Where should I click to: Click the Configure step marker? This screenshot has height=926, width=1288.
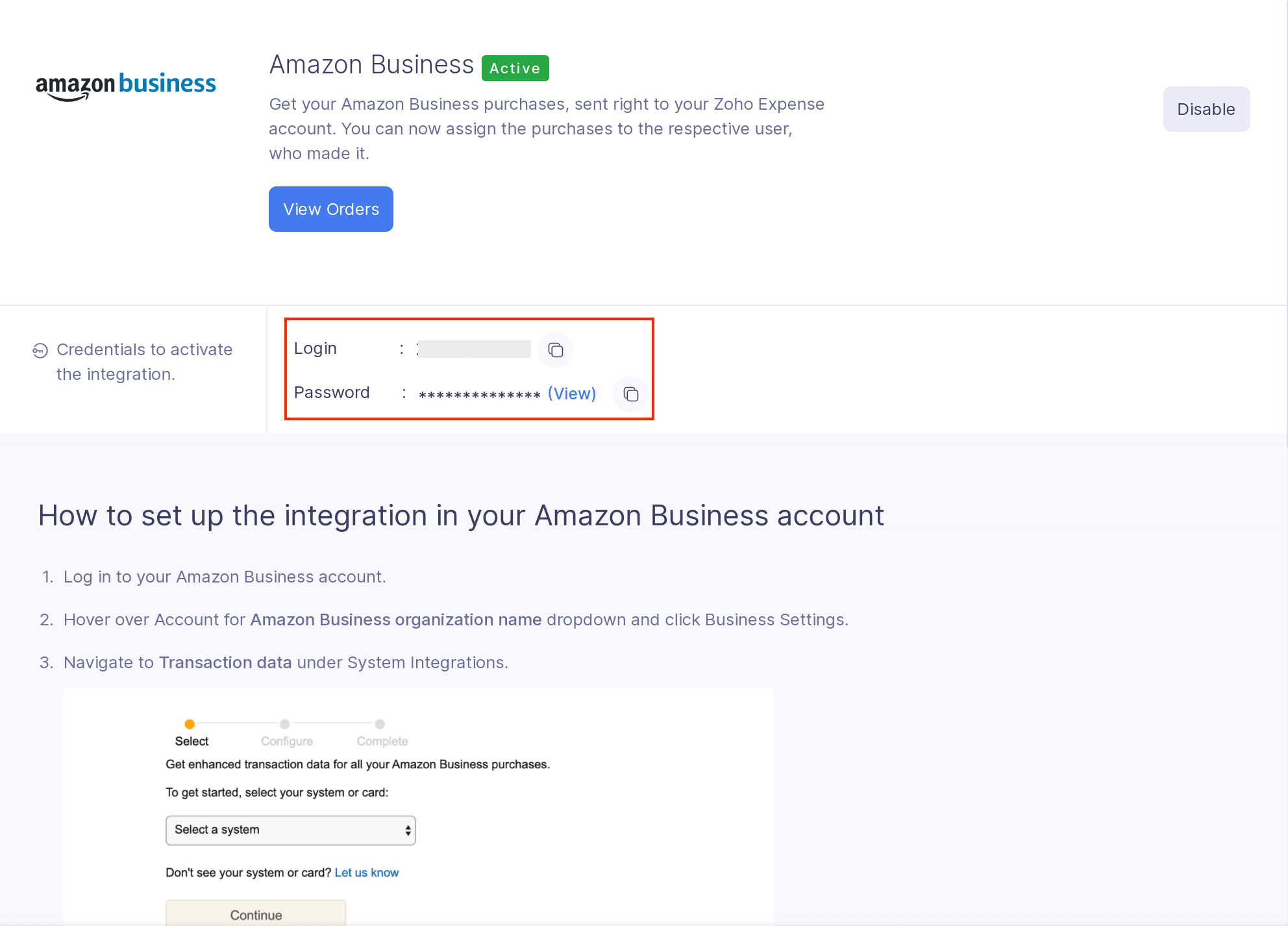[285, 724]
